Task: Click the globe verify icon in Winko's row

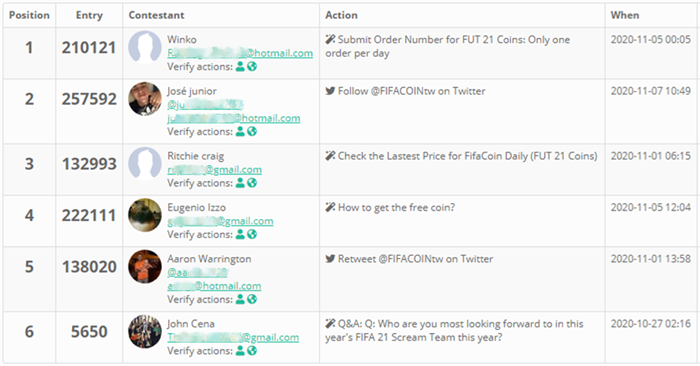Action: (x=252, y=67)
